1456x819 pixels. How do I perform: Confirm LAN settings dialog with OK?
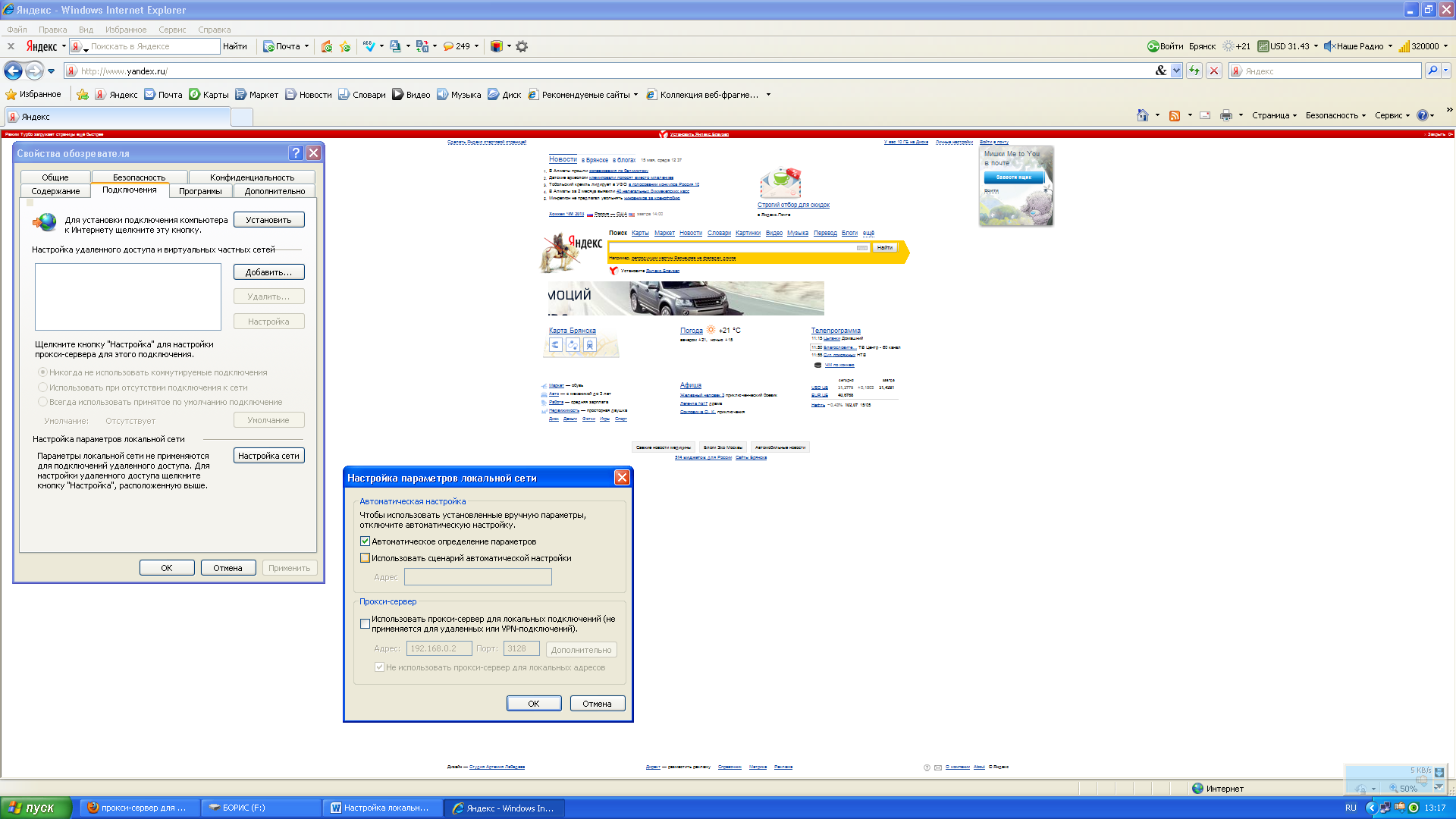tap(534, 704)
